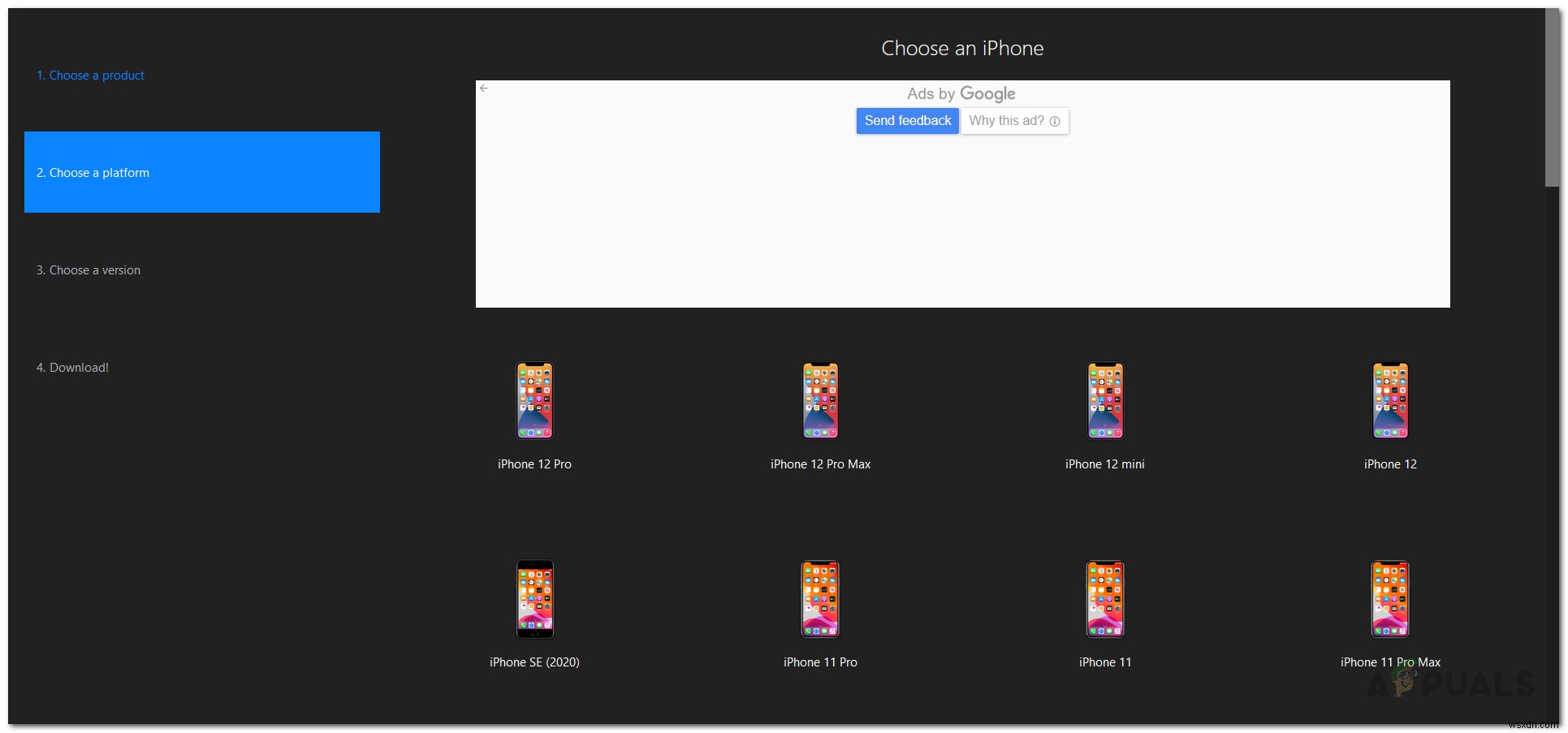This screenshot has width=1568, height=733.
Task: Select the iPhone 12 Pro thumbnail
Action: [x=534, y=400]
